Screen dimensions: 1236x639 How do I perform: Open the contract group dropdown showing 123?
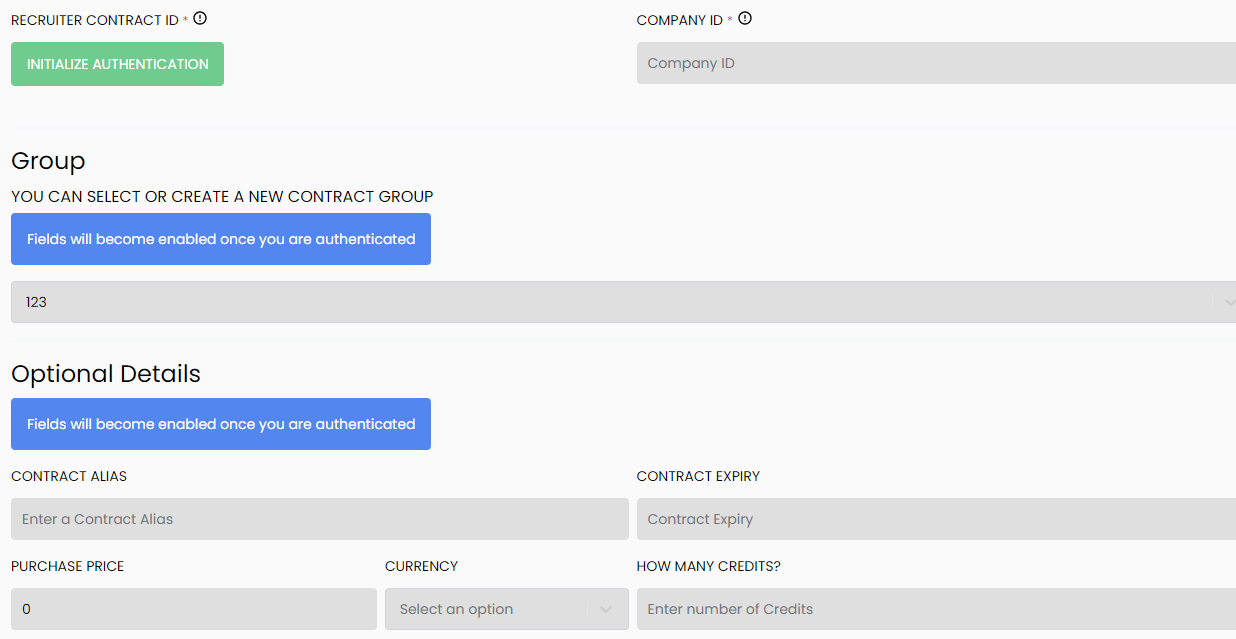pyautogui.click(x=623, y=302)
